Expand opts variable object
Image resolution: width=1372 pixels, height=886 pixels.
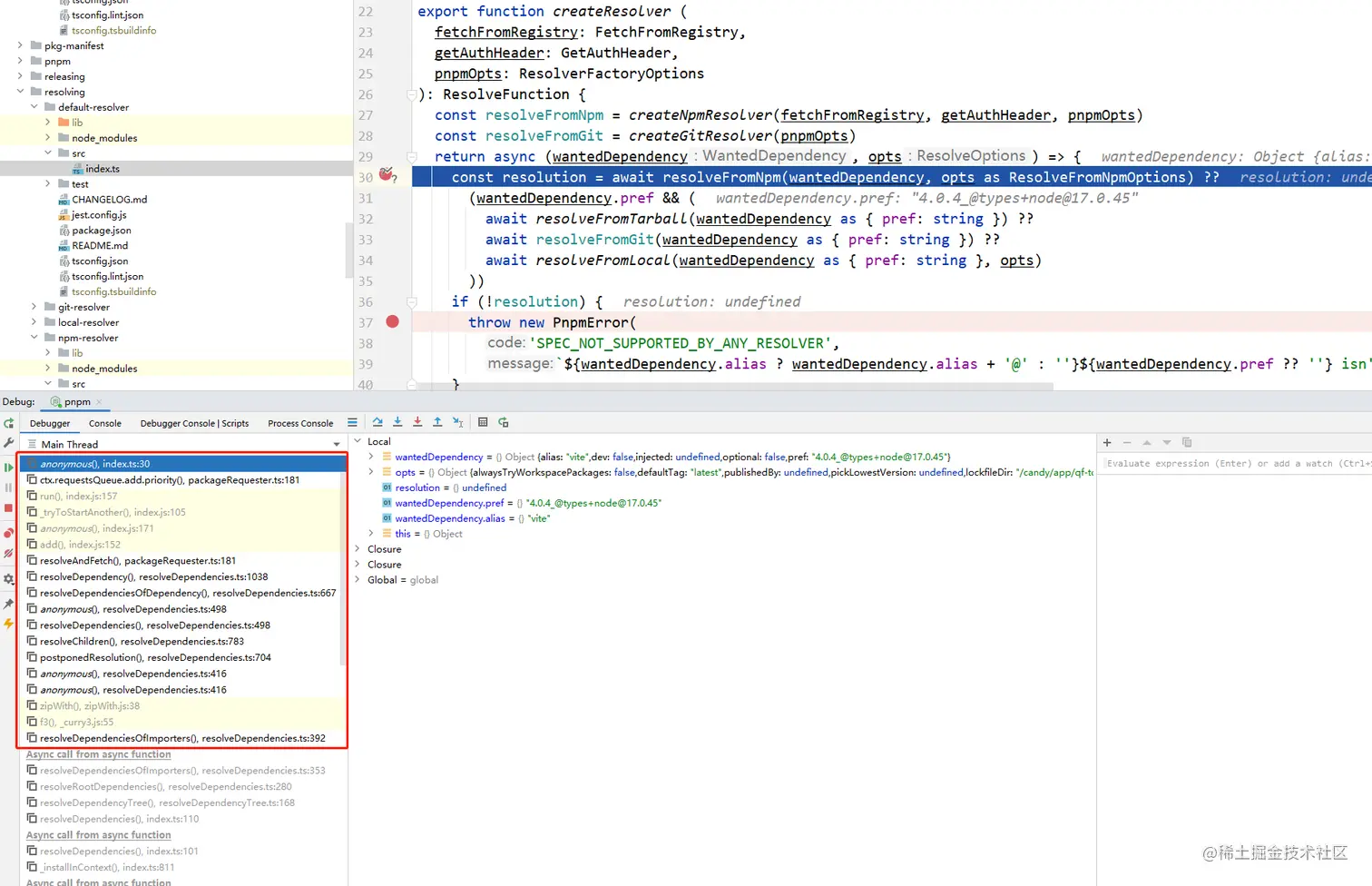(x=371, y=472)
